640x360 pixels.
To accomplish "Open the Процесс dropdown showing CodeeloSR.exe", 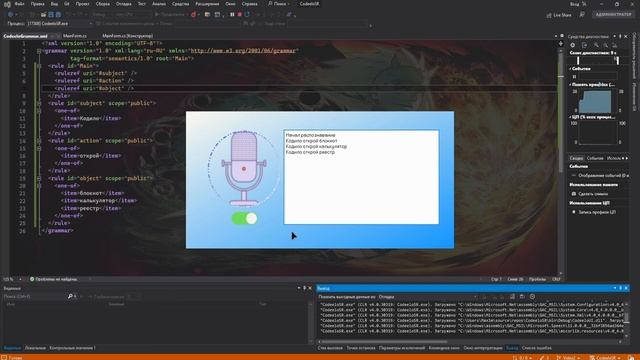I will 60,24.
